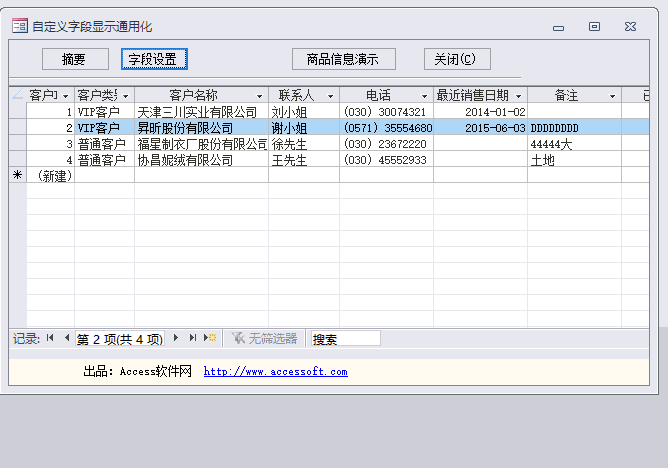
Task: Go to first record navigation icon
Action: pyautogui.click(x=50, y=338)
